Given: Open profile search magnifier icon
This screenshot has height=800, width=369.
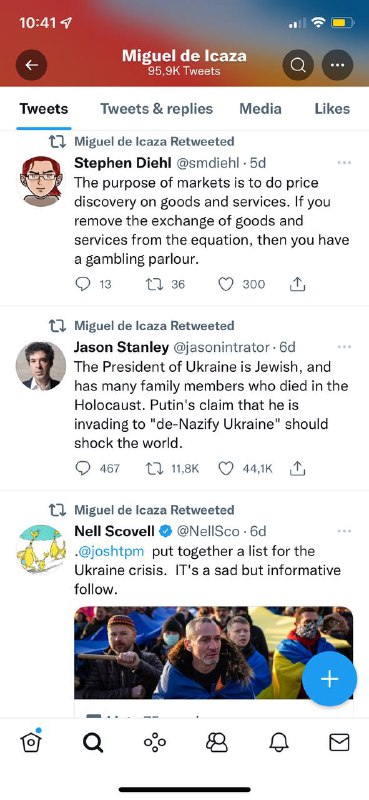Looking at the screenshot, I should pos(298,65).
